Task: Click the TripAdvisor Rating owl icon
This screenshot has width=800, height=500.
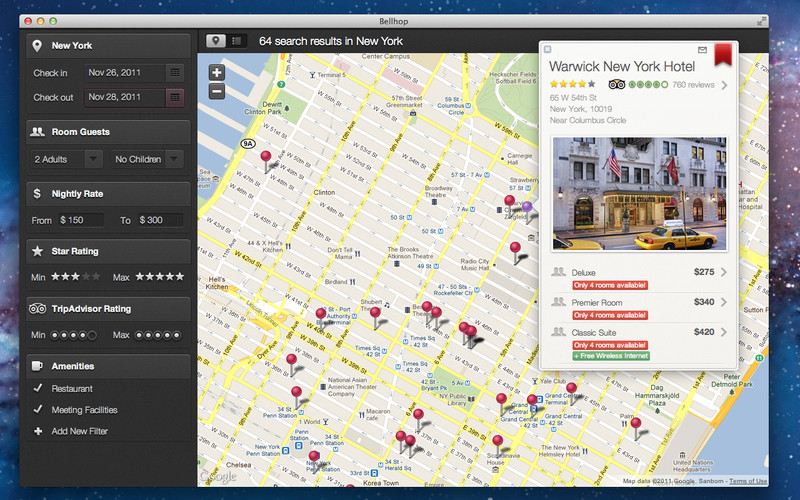Action: [37, 309]
